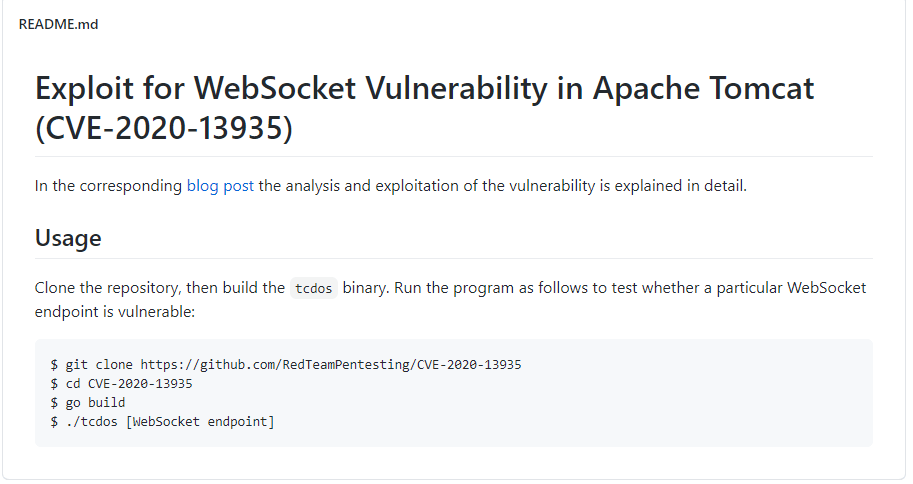Click "RedTeamPentesting" inside the clone URL
Image resolution: width=913 pixels, height=484 pixels.
click(345, 364)
